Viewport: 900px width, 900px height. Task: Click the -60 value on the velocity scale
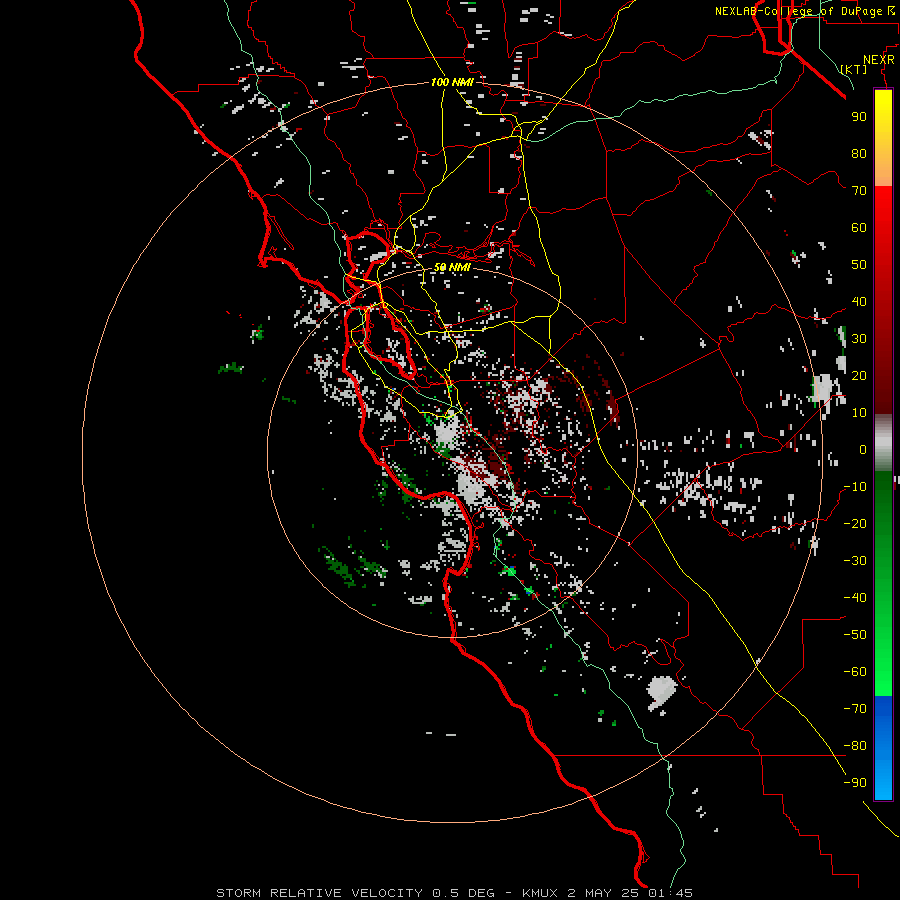click(855, 672)
